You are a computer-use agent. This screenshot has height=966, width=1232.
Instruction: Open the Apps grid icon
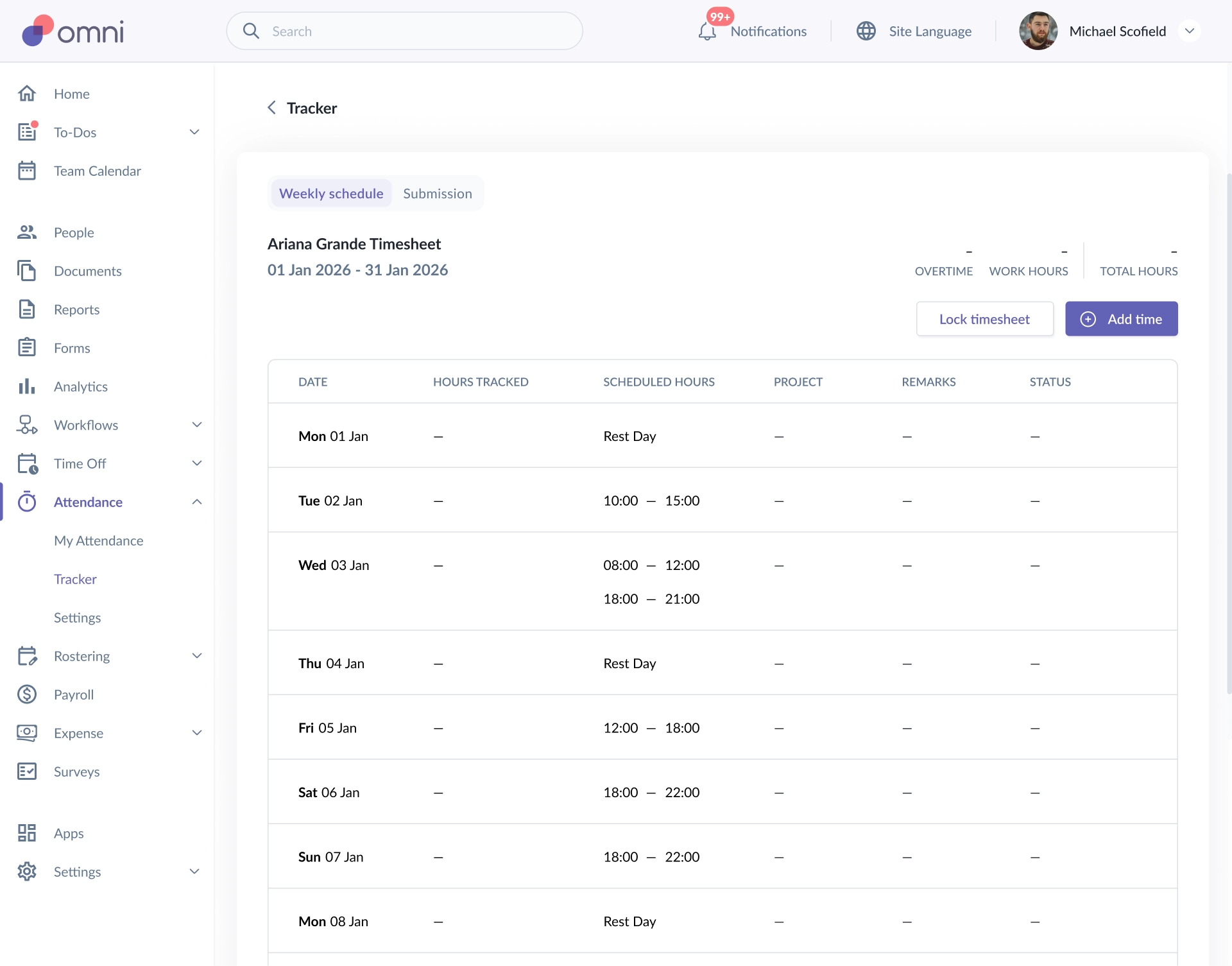tap(27, 833)
